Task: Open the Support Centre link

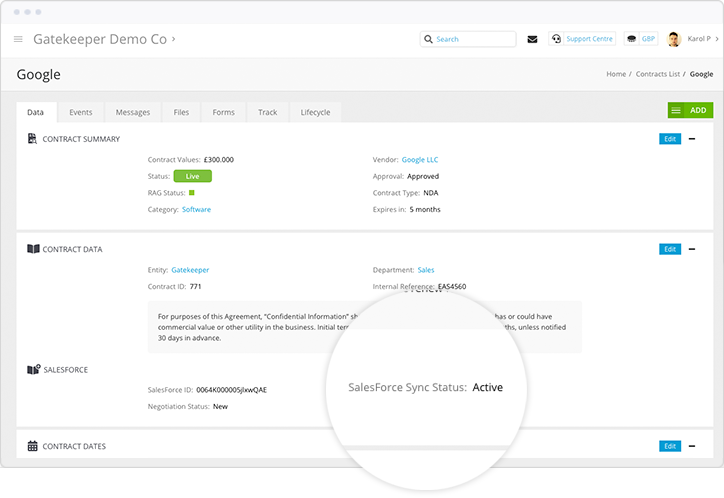Action: tap(590, 39)
